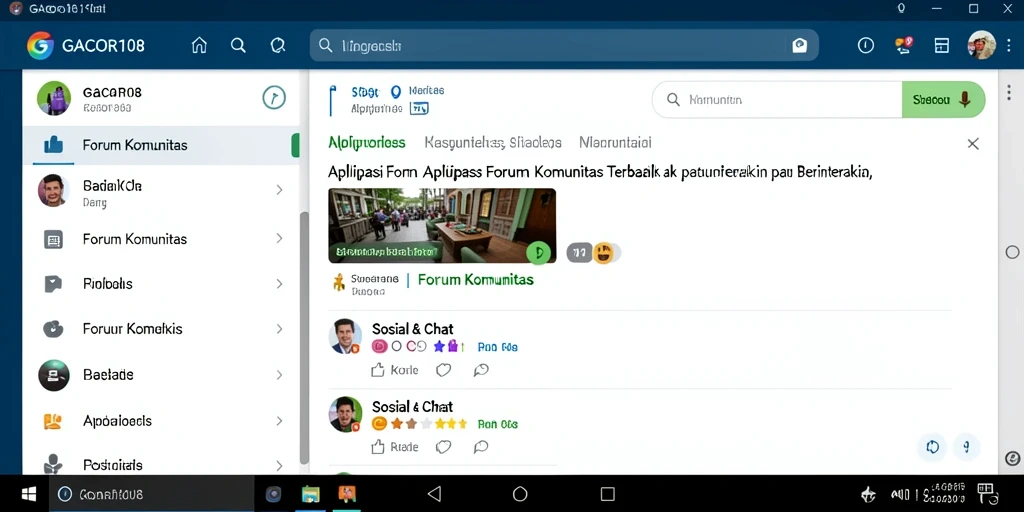Click the Komunitas search input field

(x=777, y=99)
